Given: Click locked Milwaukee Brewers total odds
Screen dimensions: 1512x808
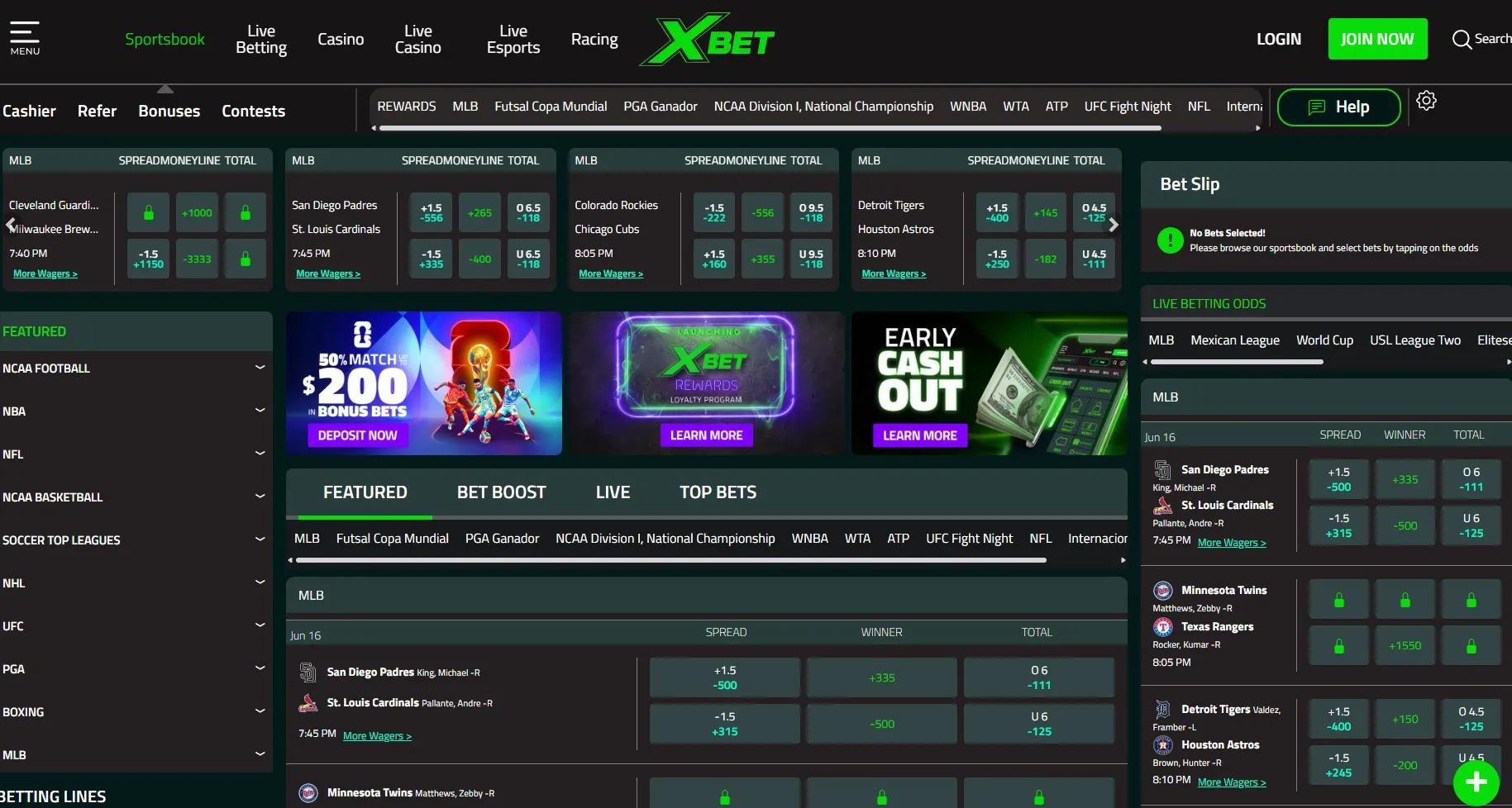Looking at the screenshot, I should [246, 259].
